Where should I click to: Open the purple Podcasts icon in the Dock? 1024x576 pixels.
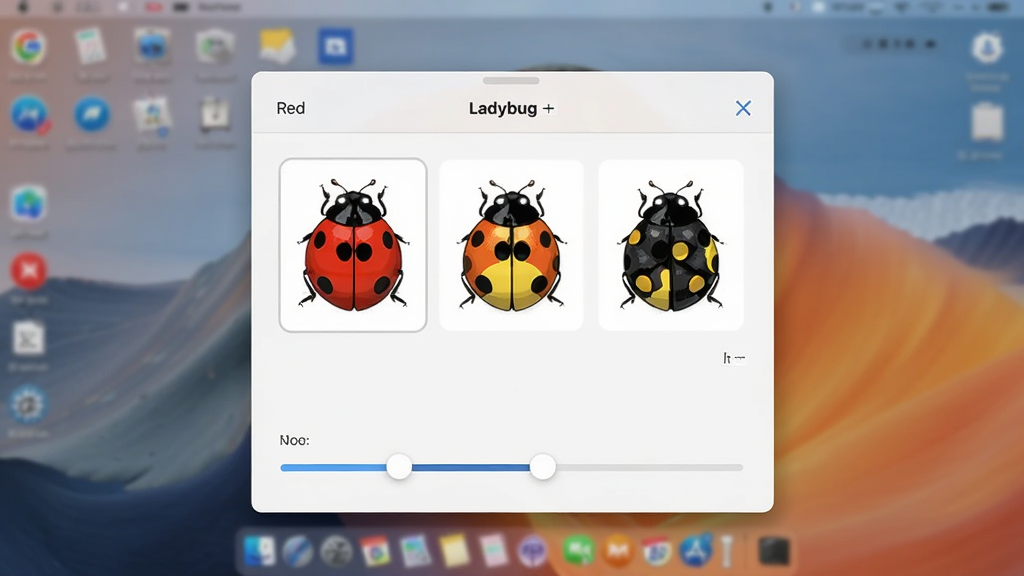click(x=533, y=552)
